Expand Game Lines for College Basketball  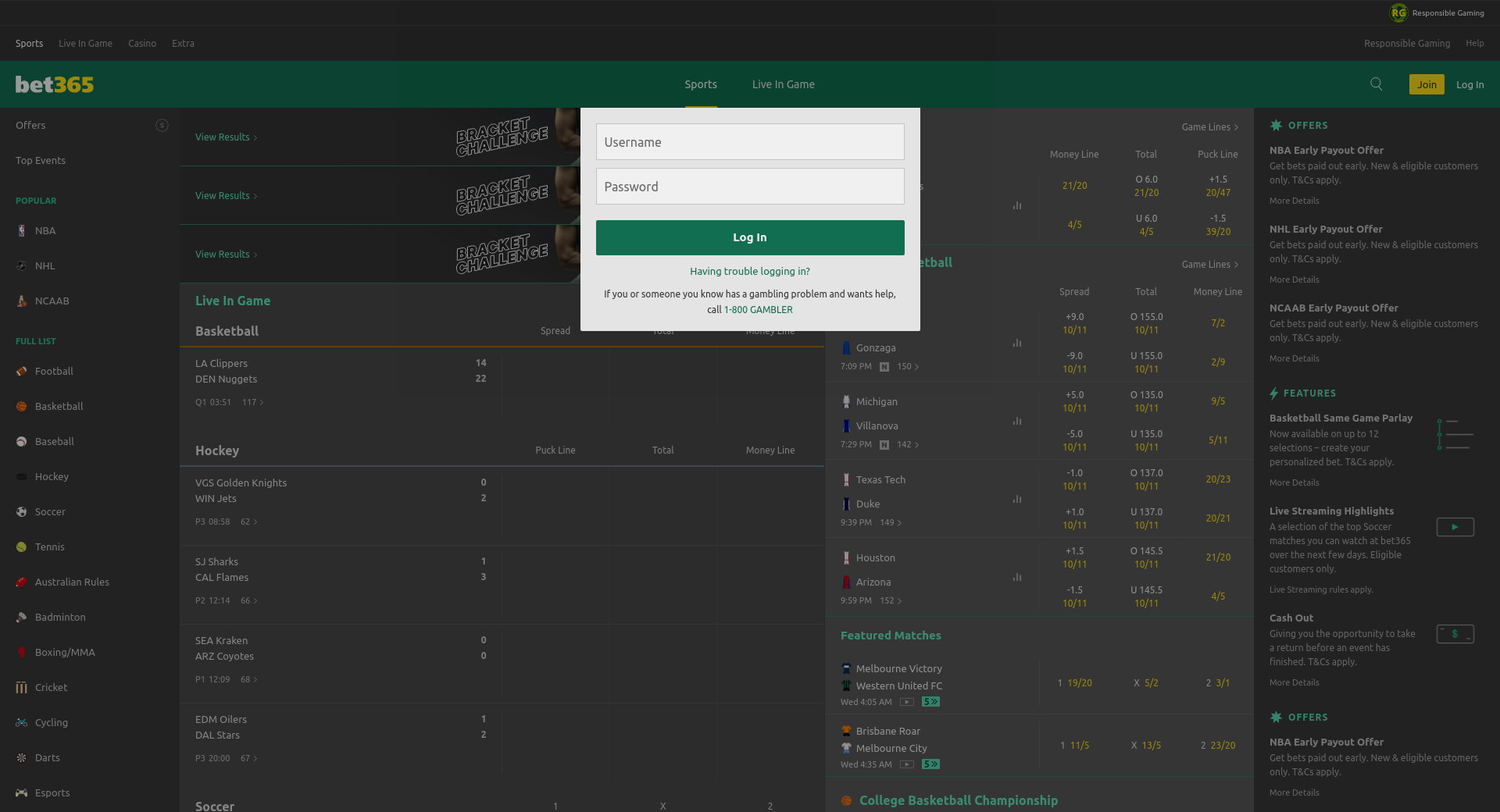(1209, 265)
